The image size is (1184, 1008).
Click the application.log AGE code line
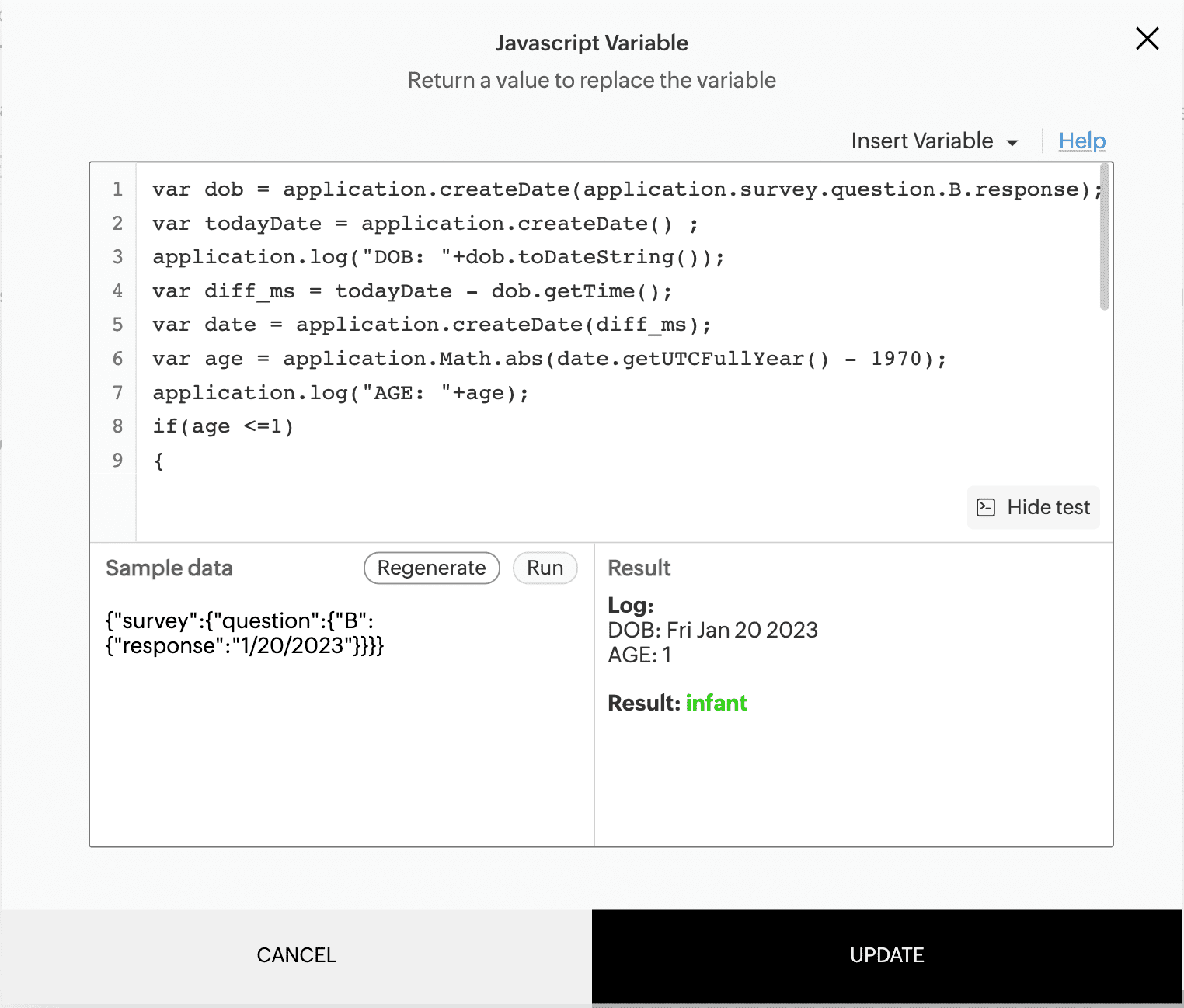click(x=340, y=393)
